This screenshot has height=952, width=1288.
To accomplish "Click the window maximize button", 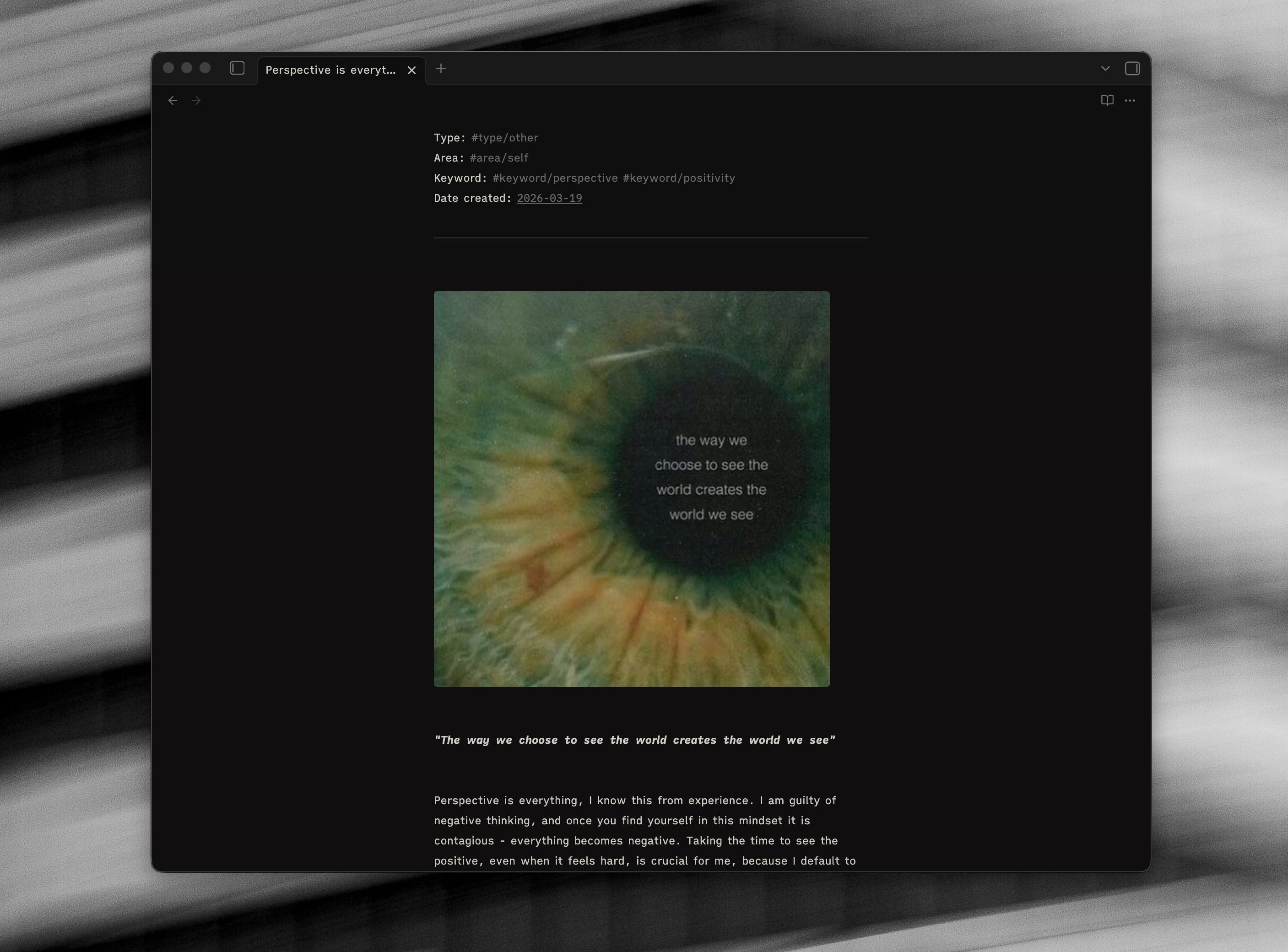I will [x=205, y=68].
